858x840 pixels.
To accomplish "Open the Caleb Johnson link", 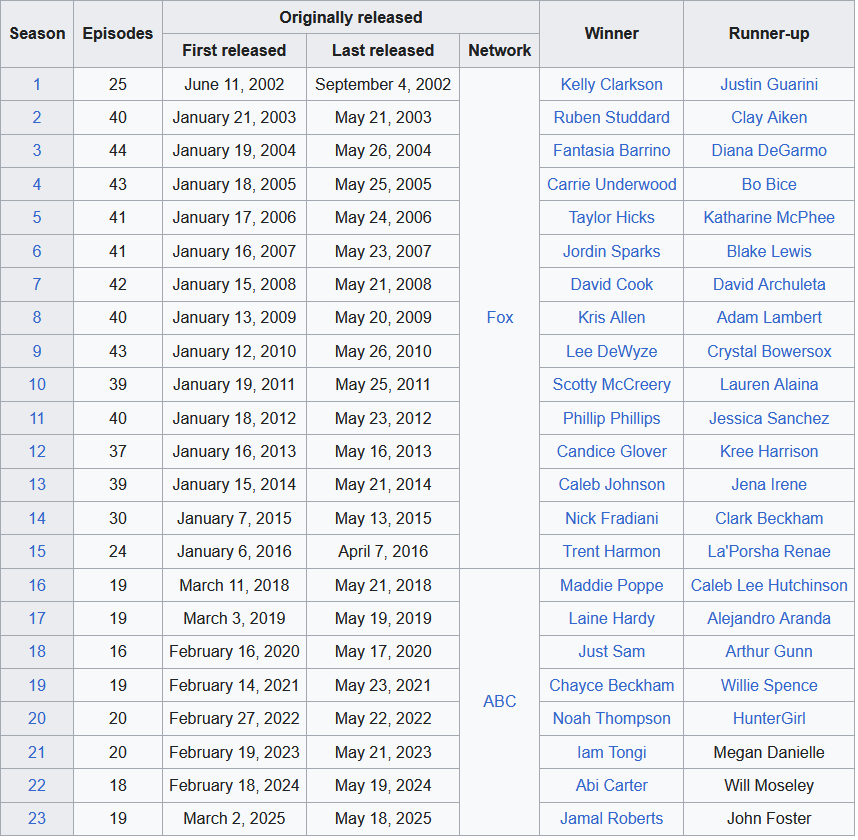I will pos(611,484).
